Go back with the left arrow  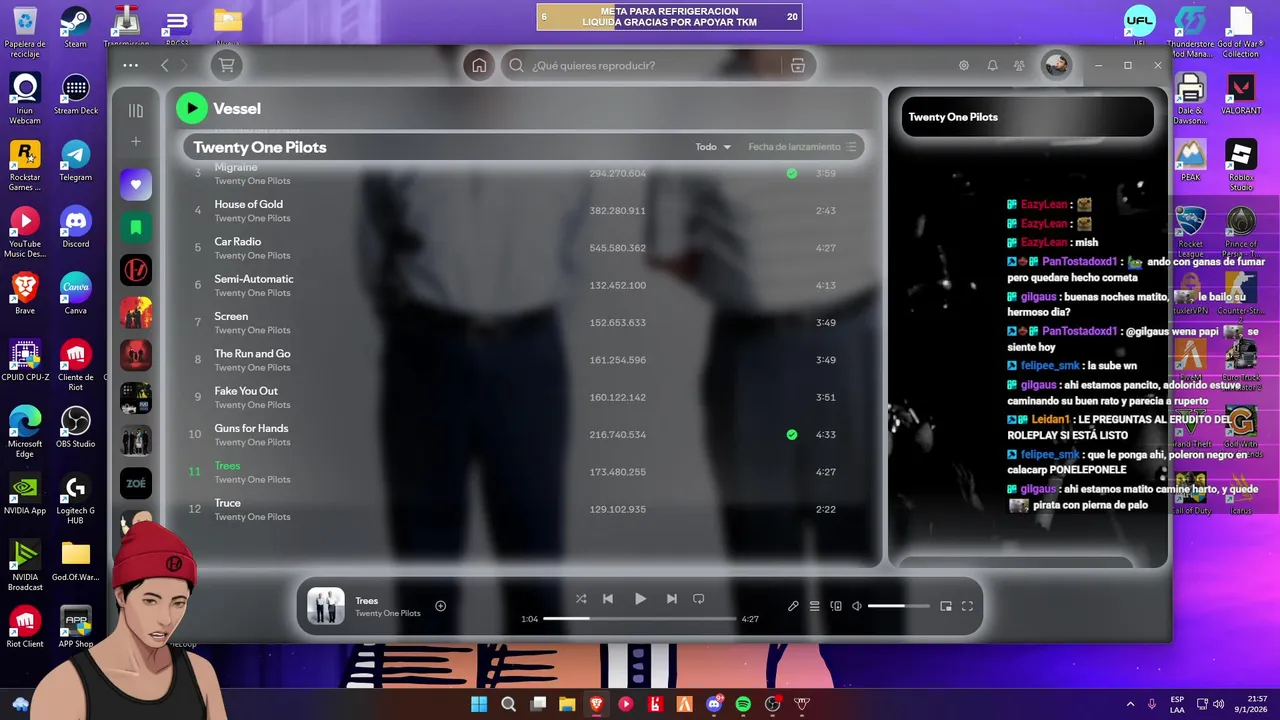[x=165, y=66]
